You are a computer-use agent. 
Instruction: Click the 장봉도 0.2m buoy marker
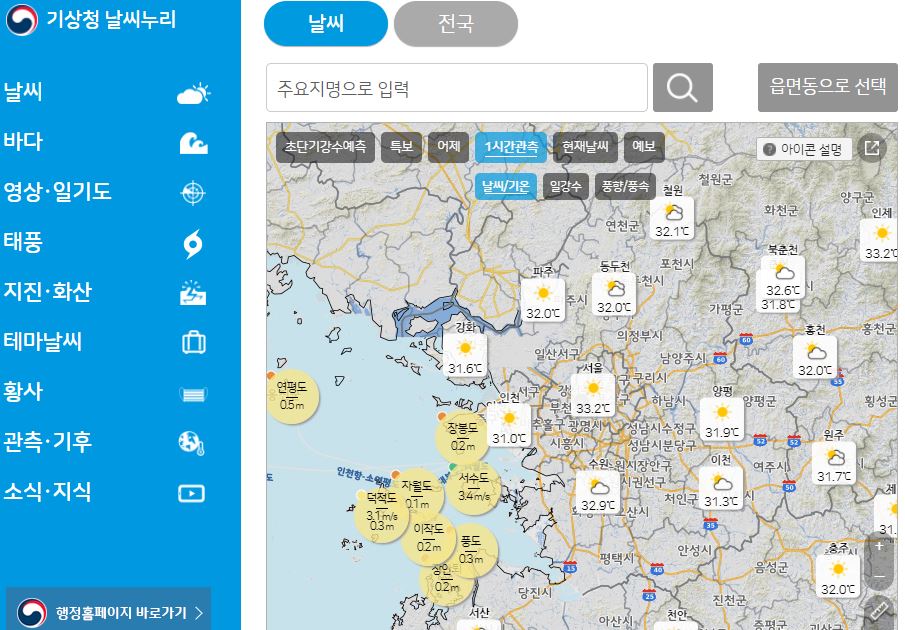click(462, 437)
